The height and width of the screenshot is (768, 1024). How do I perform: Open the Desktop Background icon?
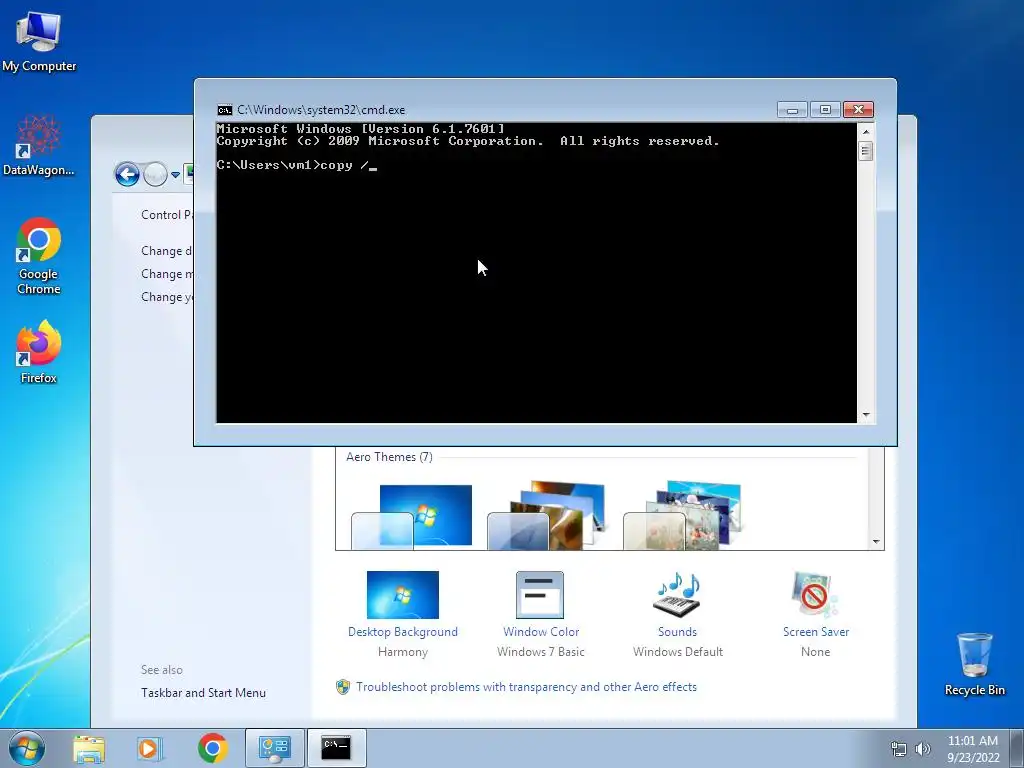pyautogui.click(x=402, y=595)
